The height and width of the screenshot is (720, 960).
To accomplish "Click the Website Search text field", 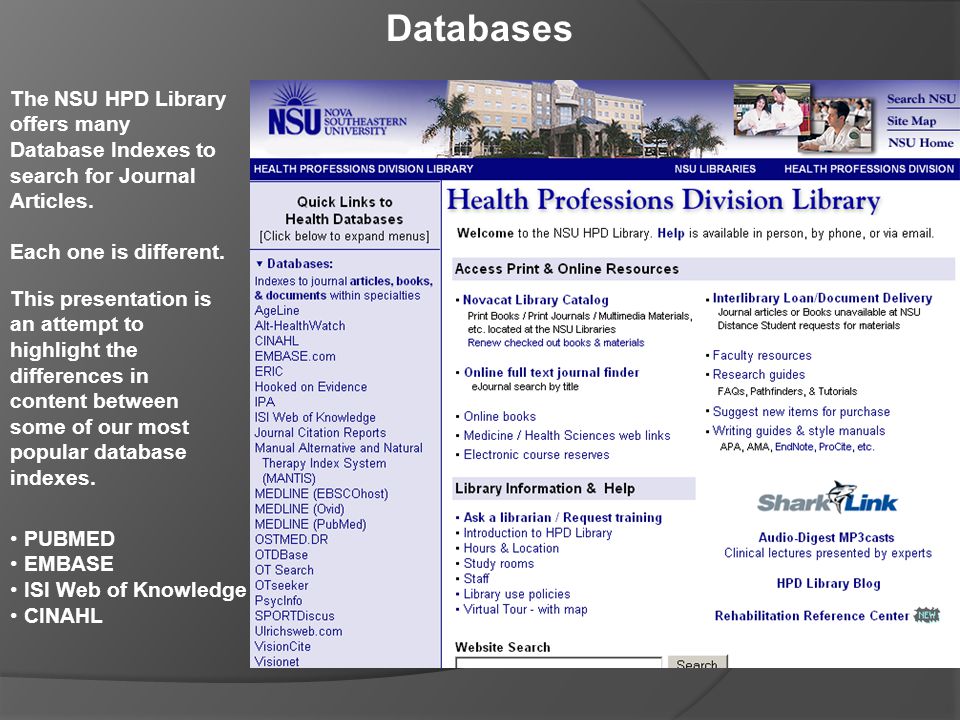I will 558,662.
